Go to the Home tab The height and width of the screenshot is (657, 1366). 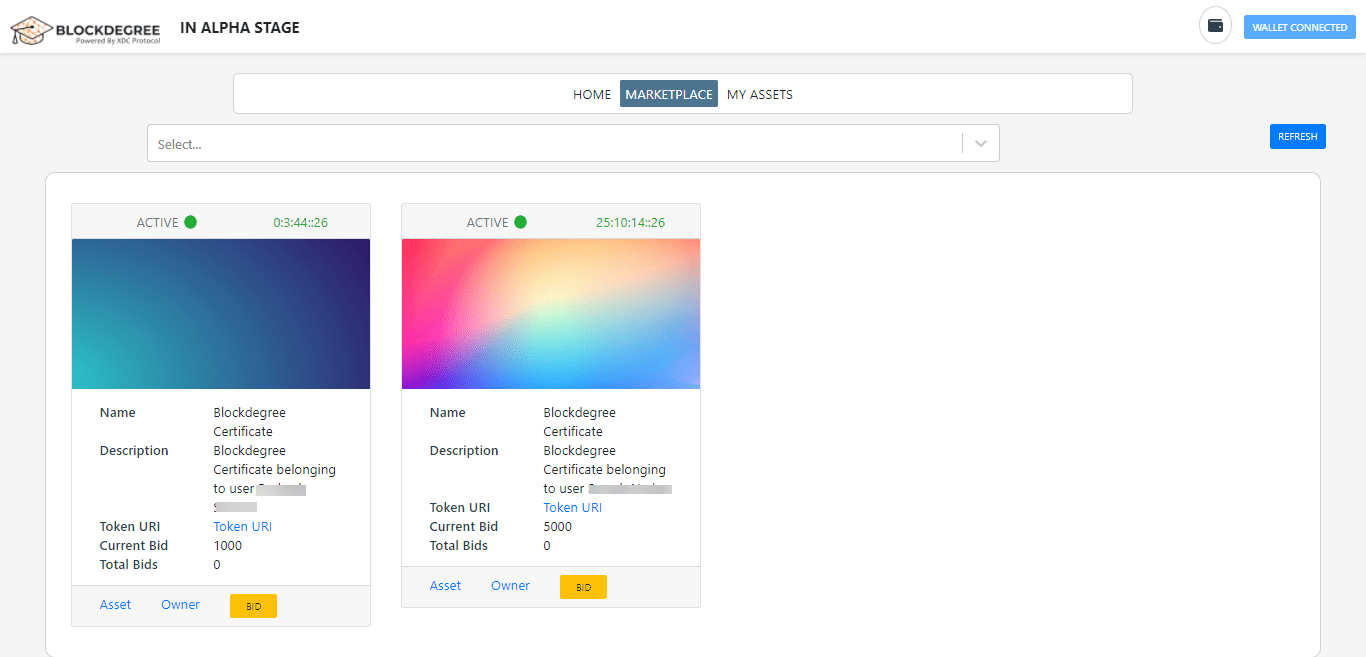(x=592, y=94)
